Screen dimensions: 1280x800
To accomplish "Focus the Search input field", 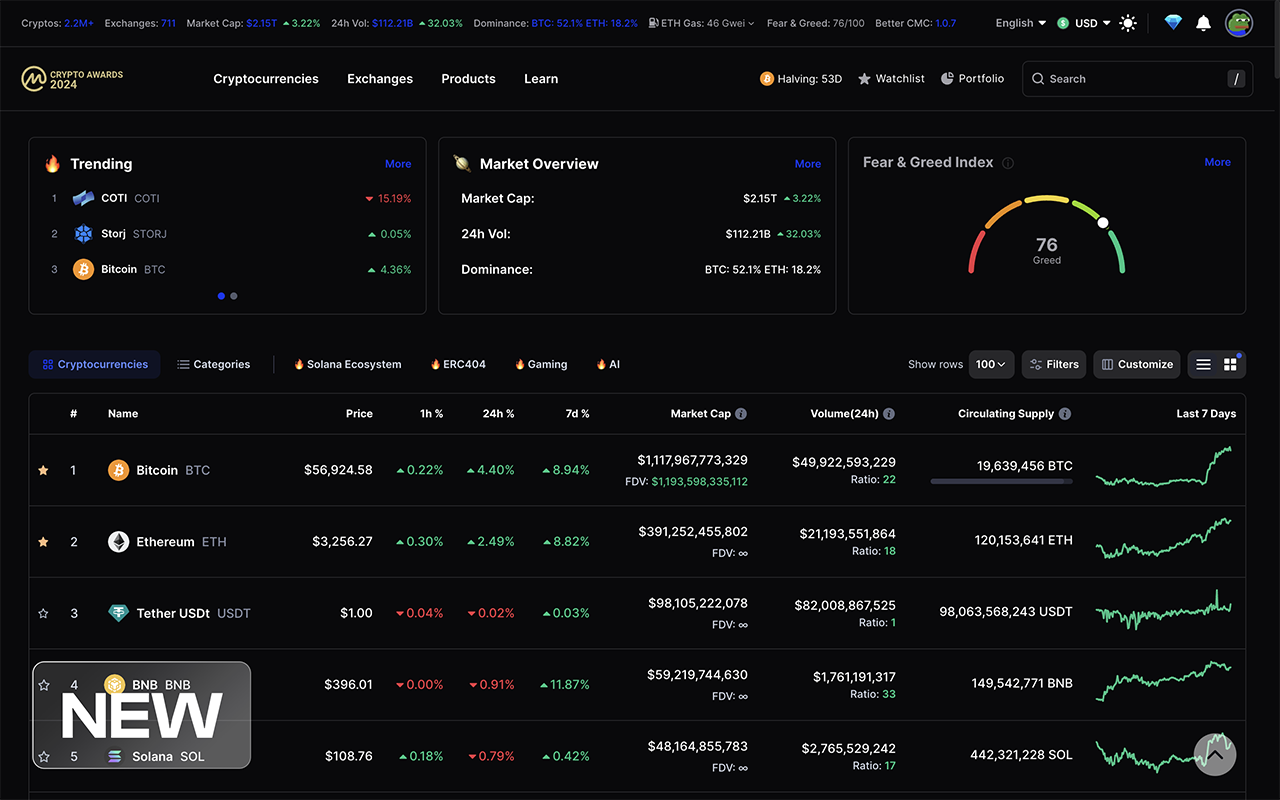I will coord(1137,79).
